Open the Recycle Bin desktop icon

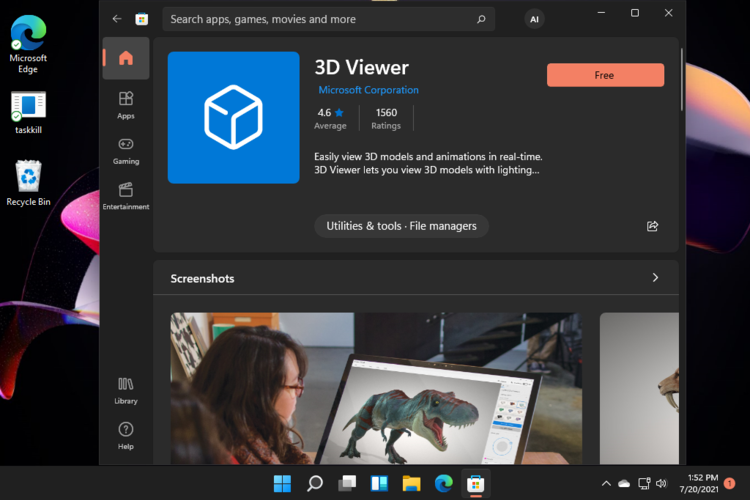(28, 182)
